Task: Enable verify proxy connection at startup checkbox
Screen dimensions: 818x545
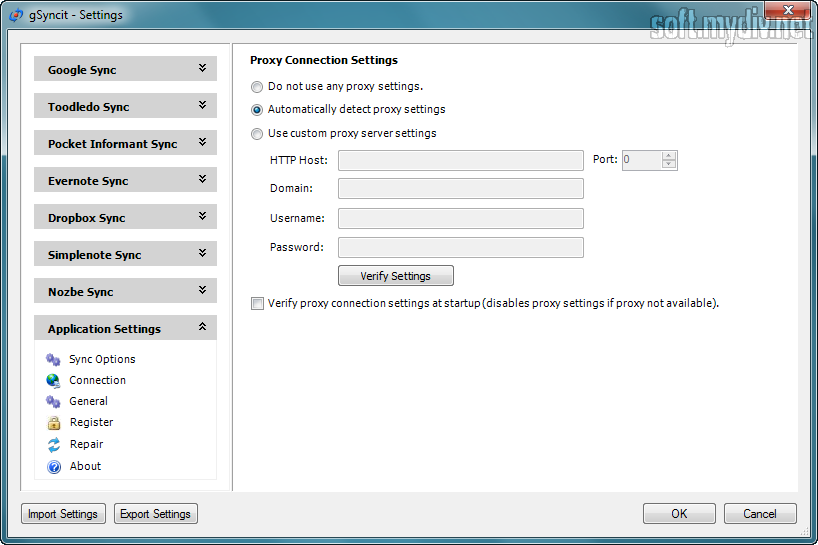Action: pyautogui.click(x=257, y=303)
